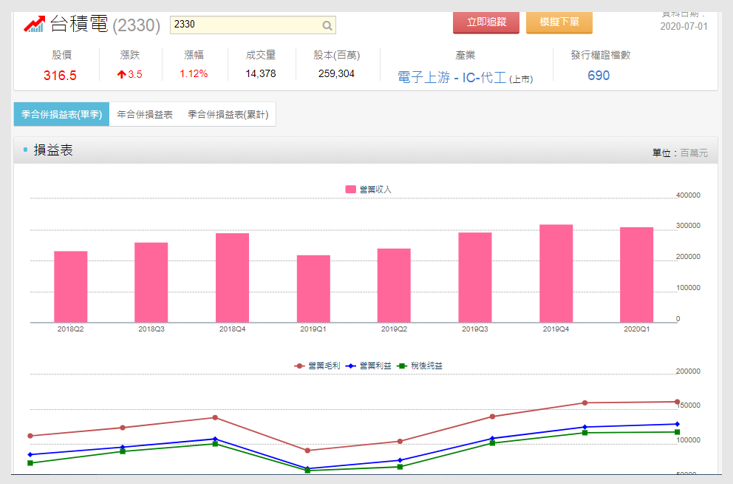Click the 成交量 column label

(261, 55)
